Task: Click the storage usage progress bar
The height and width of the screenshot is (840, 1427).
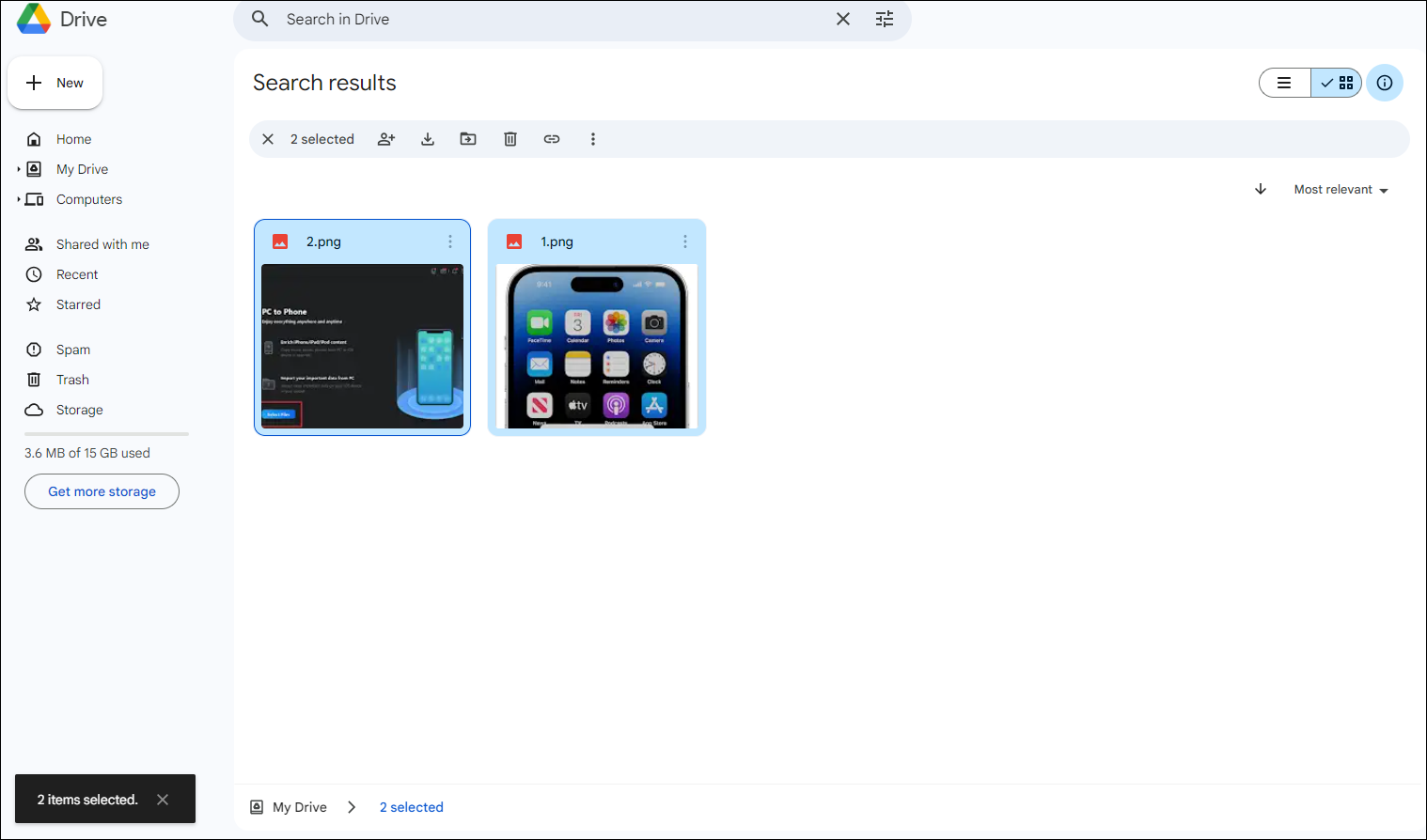Action: [x=106, y=434]
